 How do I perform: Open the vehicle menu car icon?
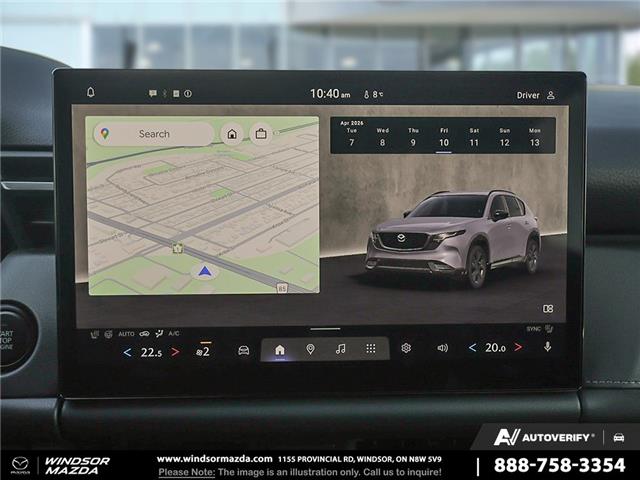[x=244, y=350]
